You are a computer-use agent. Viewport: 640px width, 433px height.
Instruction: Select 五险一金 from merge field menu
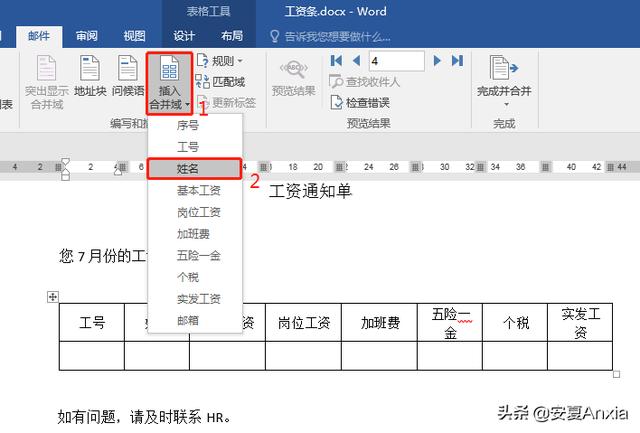pyautogui.click(x=195, y=255)
